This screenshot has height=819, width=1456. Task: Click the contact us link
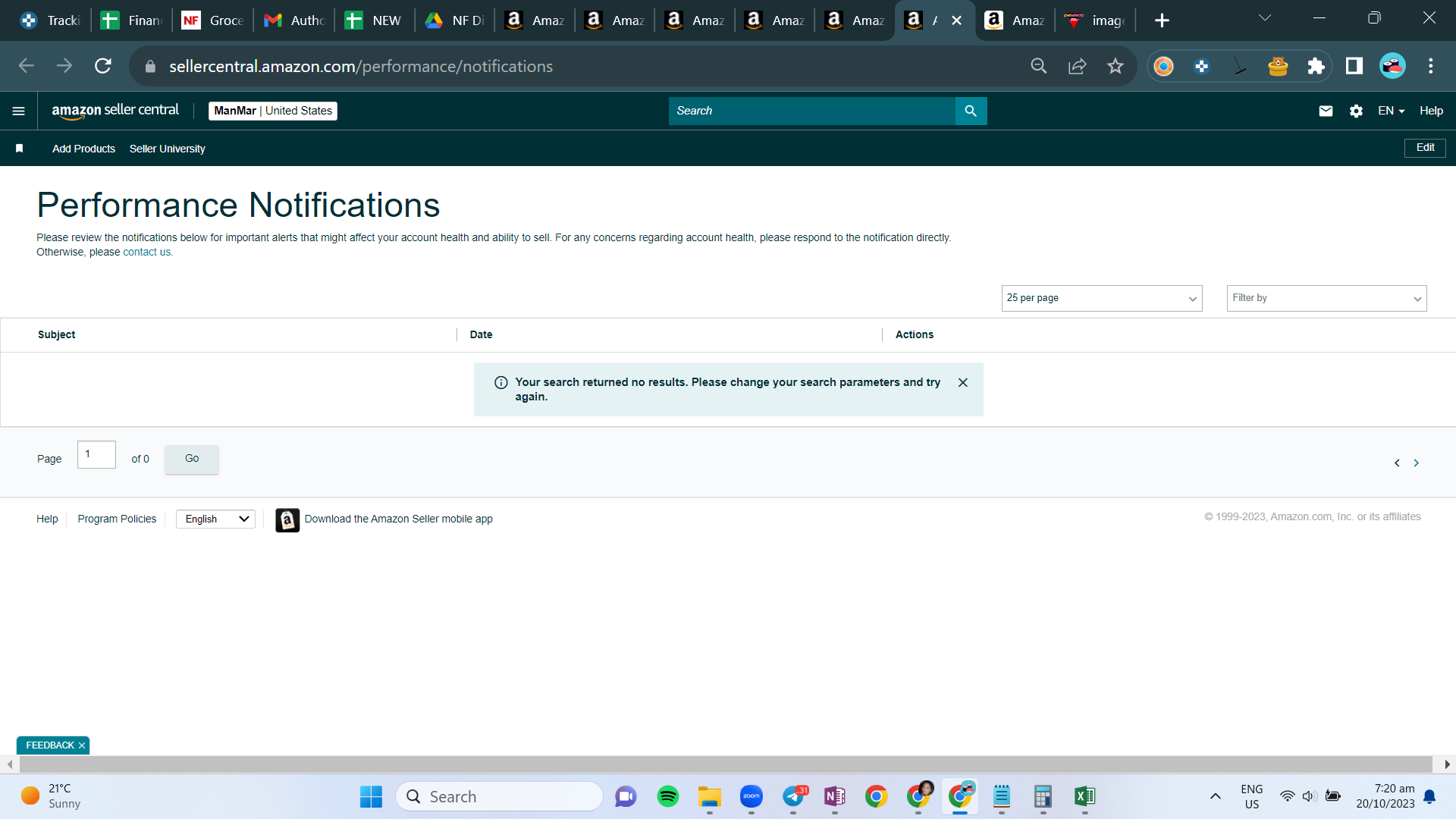click(148, 253)
